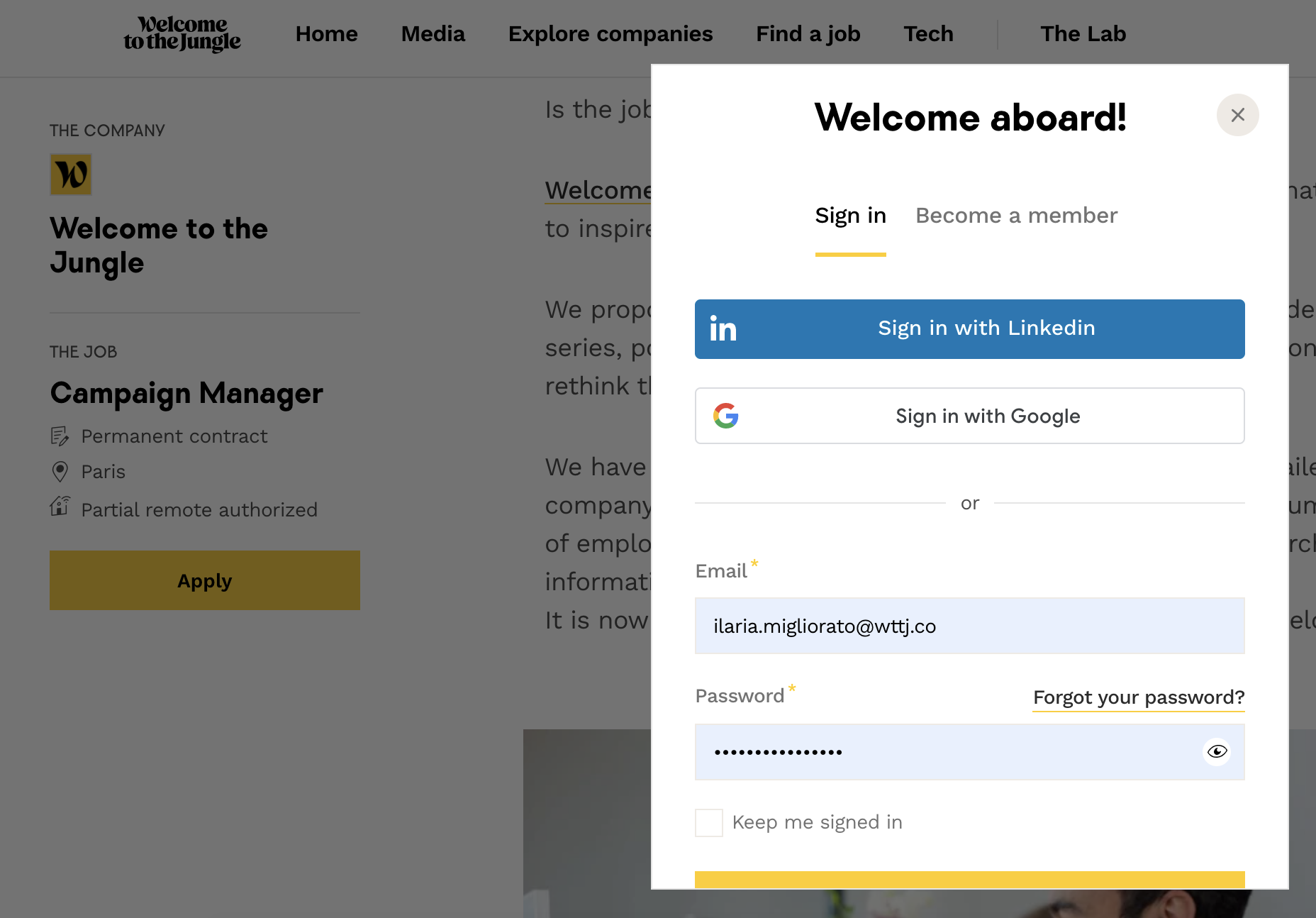Click the Paris location pin icon
This screenshot has width=1316, height=918.
click(60, 472)
